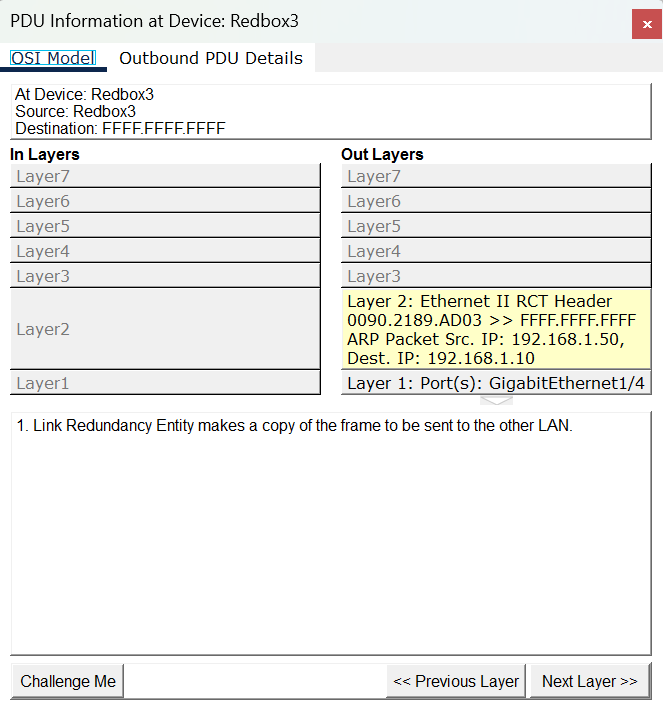Select Layer5 under Out Layers
Screen dimensions: 663x721
coord(496,226)
